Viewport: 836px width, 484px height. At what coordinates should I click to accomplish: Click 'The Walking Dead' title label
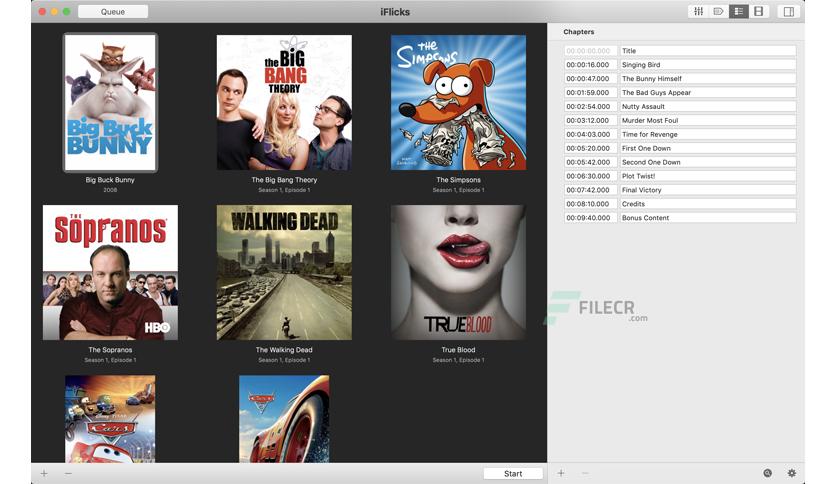tap(284, 350)
